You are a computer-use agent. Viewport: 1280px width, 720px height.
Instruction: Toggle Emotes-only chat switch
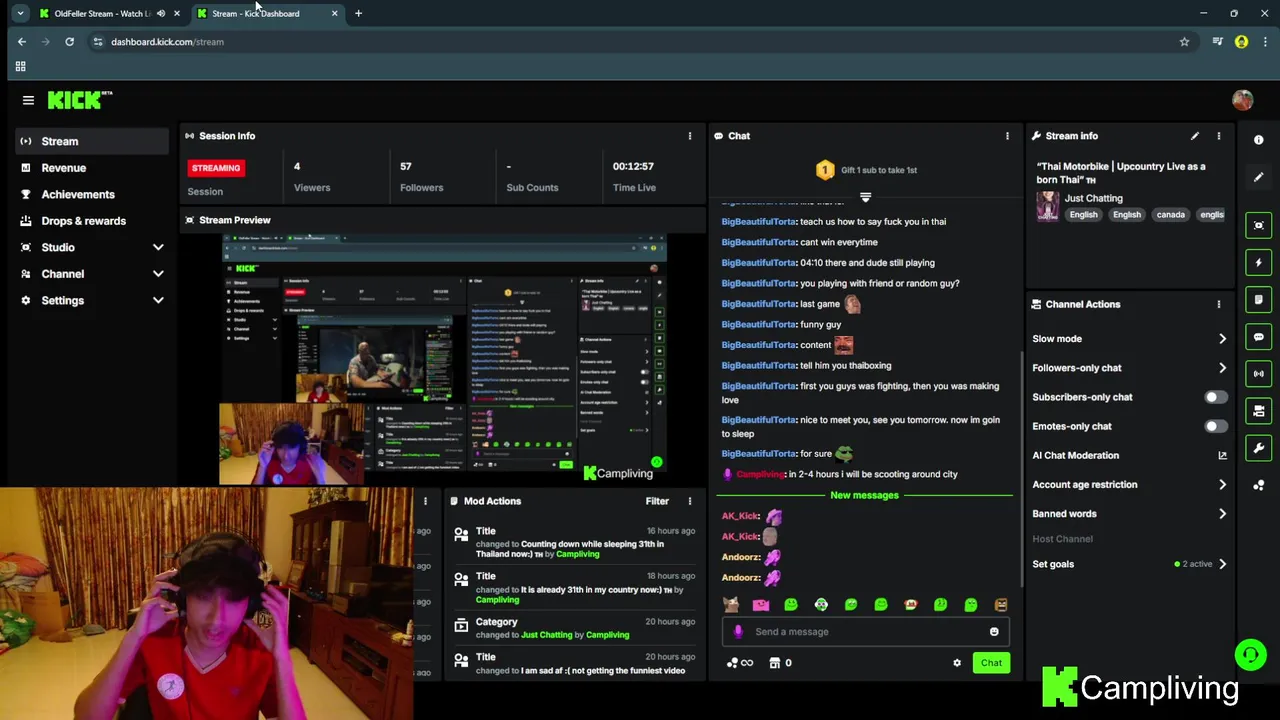click(1215, 426)
